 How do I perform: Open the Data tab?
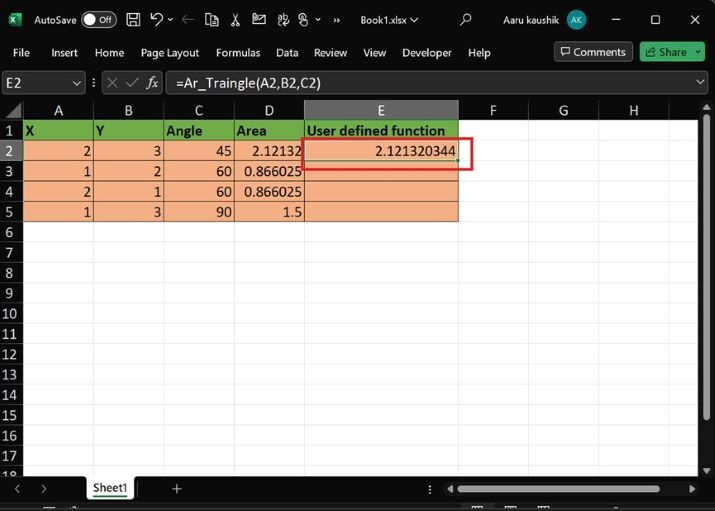pos(287,53)
